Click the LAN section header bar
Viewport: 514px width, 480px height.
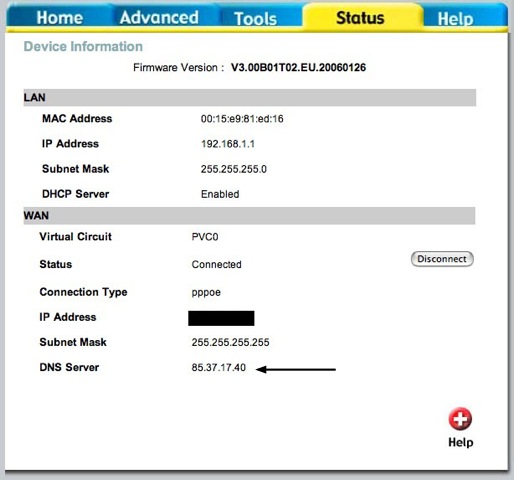tap(250, 98)
